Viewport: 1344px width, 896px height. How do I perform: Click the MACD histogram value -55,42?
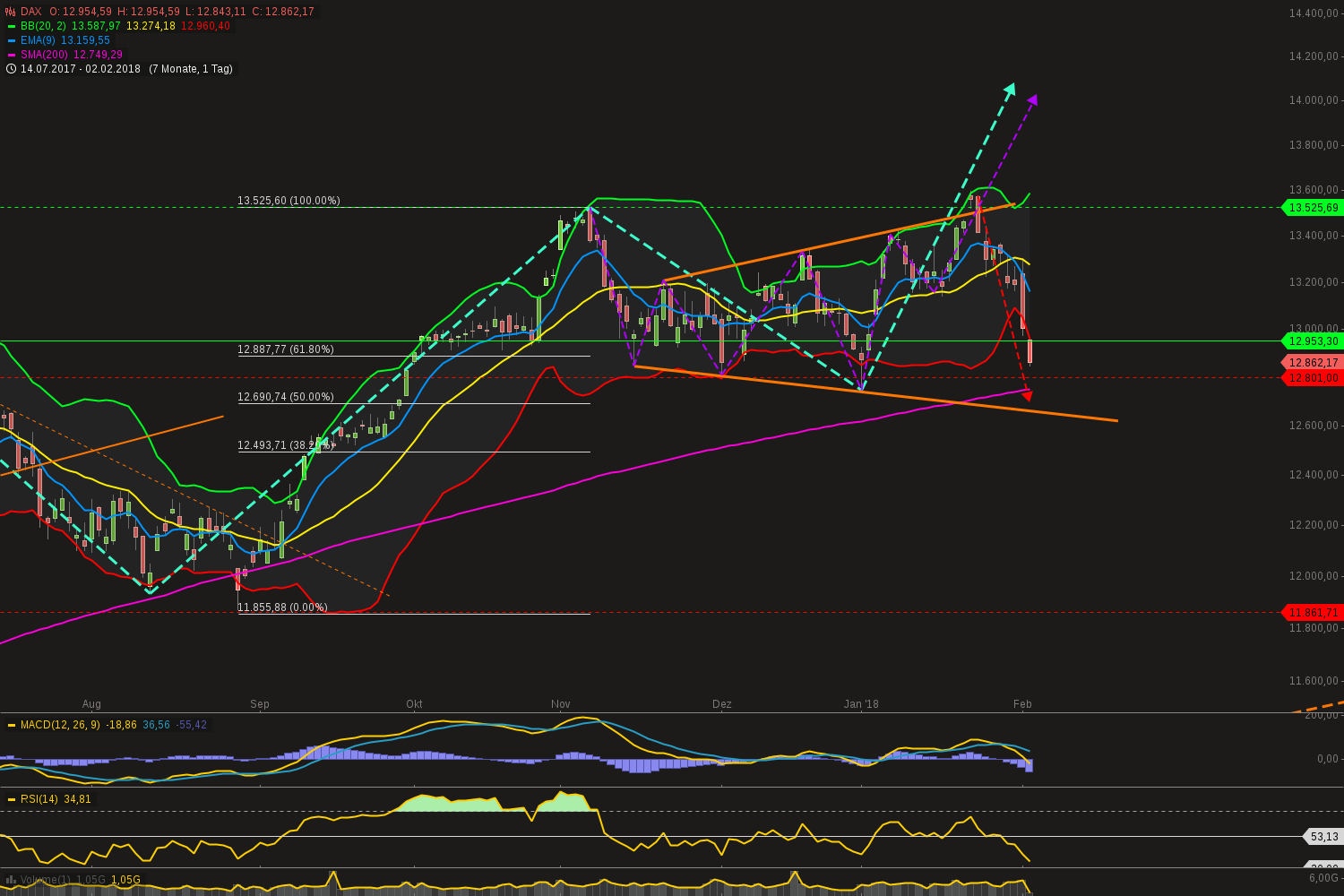coord(191,725)
